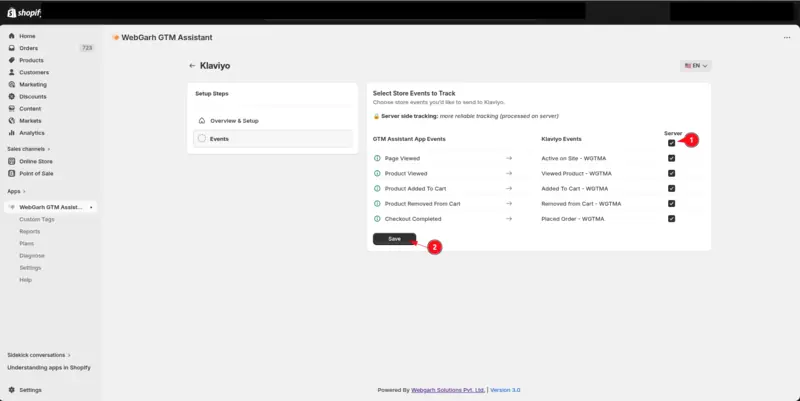This screenshot has width=800, height=401.
Task: Open Plans submenu item
Action: 27,243
